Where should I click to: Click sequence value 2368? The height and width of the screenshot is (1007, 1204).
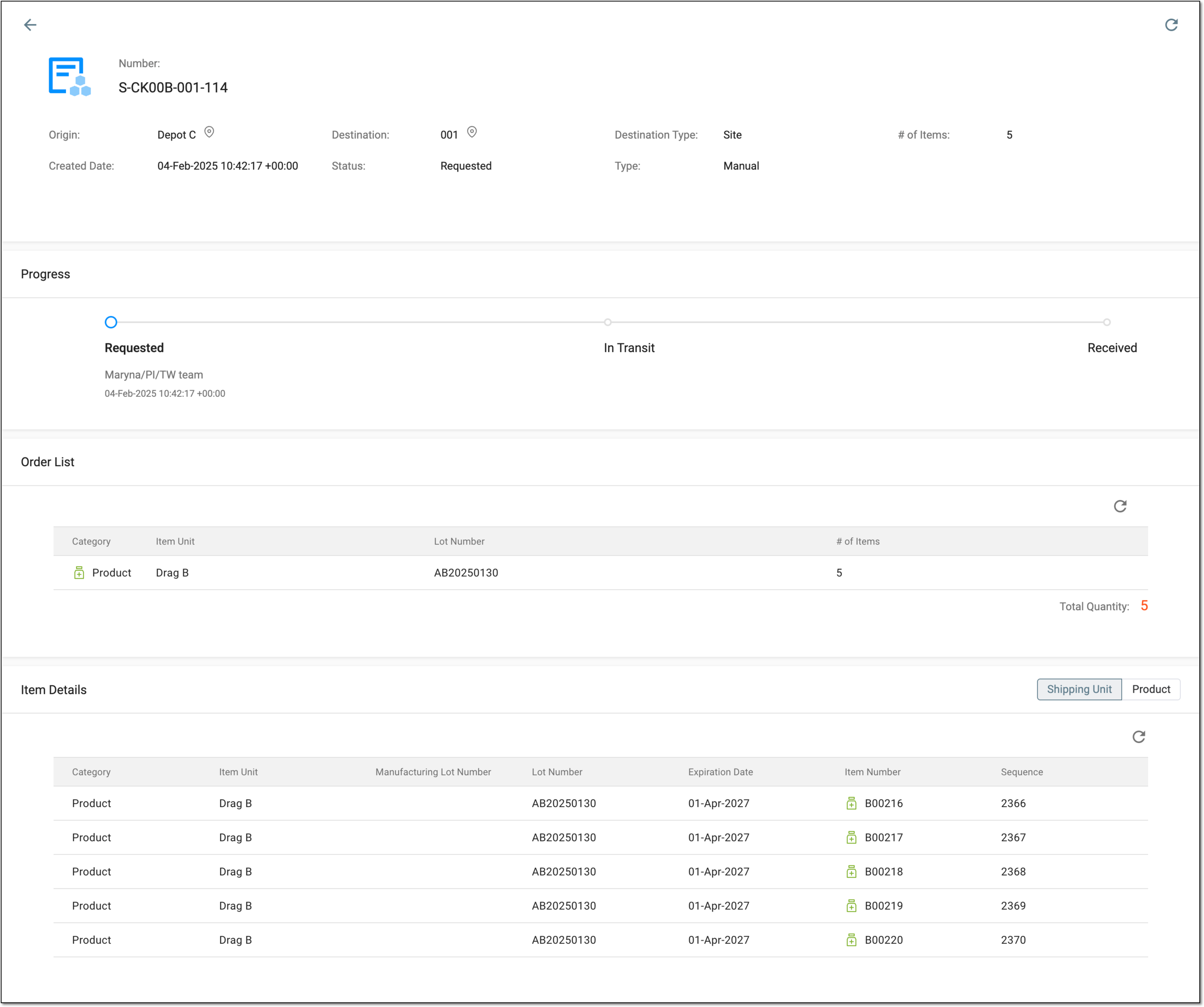pyautogui.click(x=1013, y=872)
